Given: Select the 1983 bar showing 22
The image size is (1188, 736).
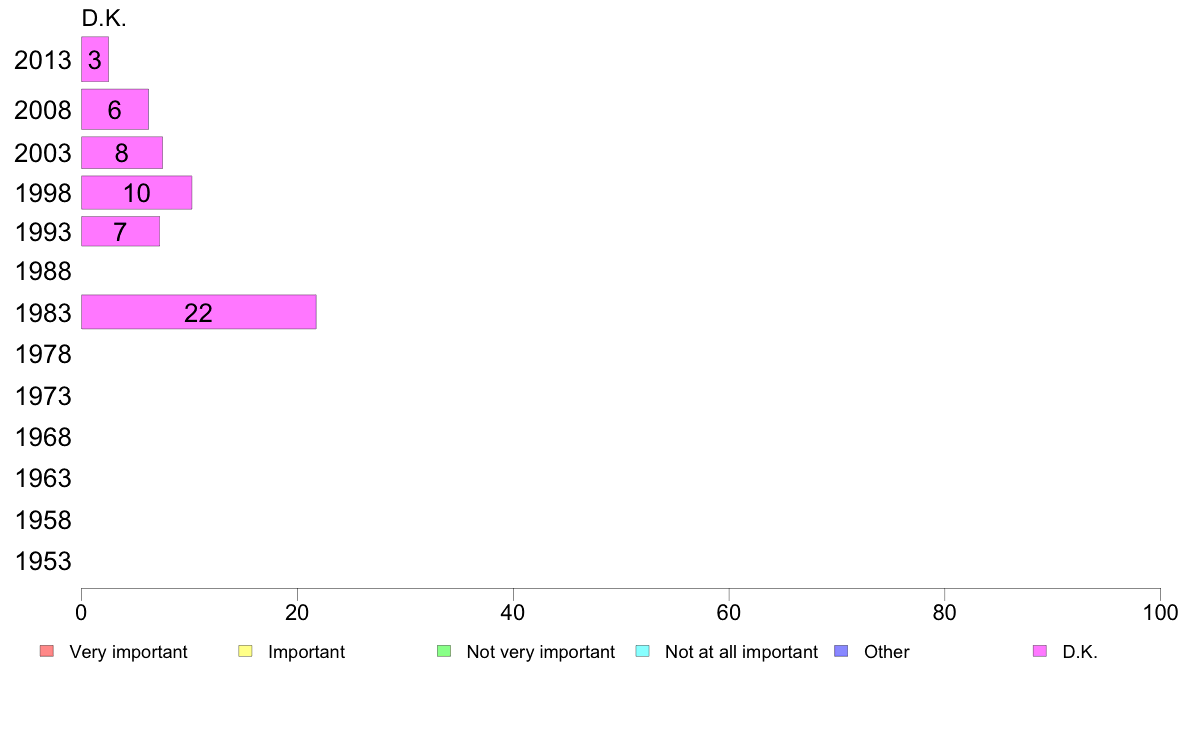Looking at the screenshot, I should 199,312.
